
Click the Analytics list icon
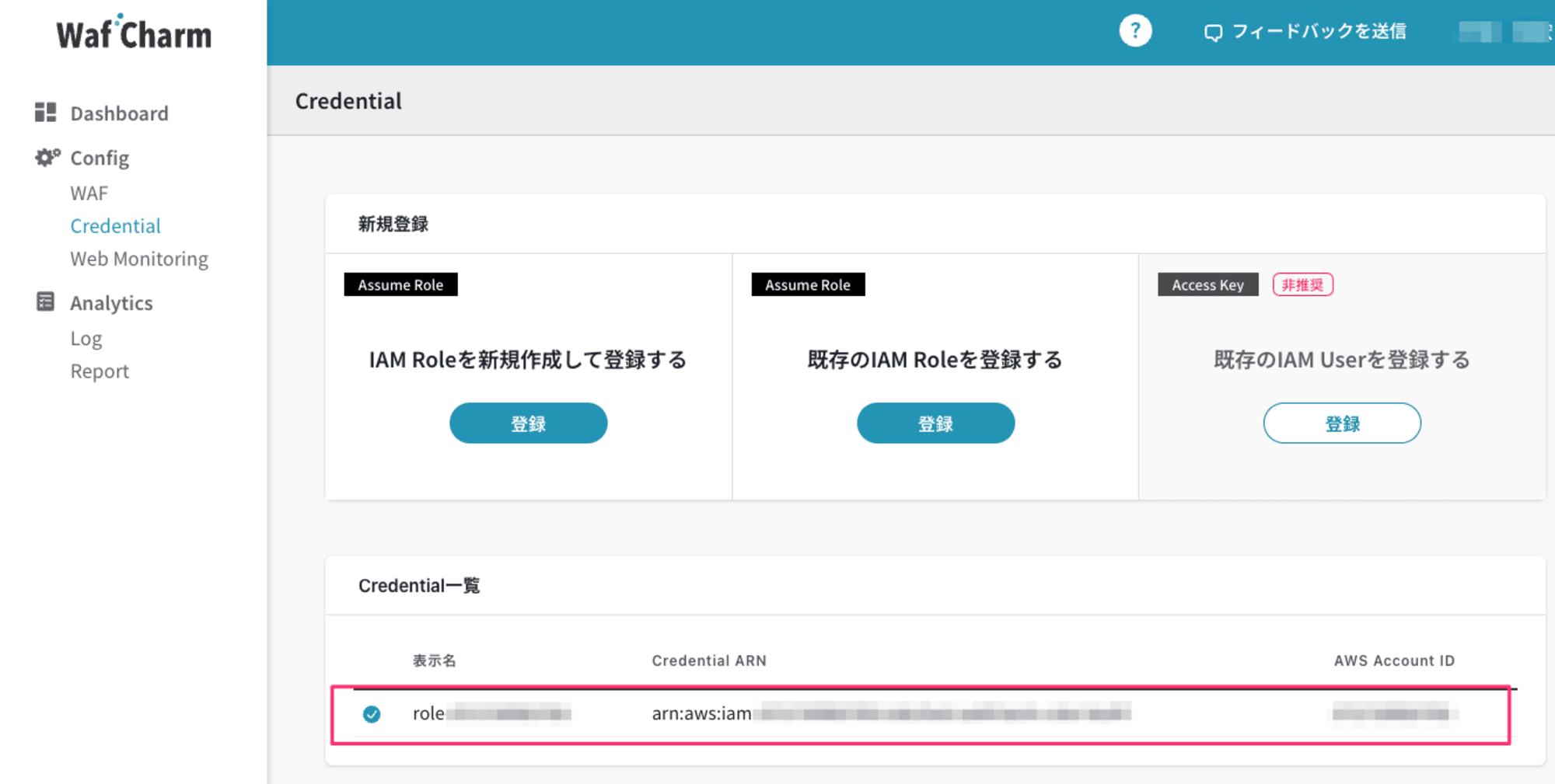click(45, 302)
